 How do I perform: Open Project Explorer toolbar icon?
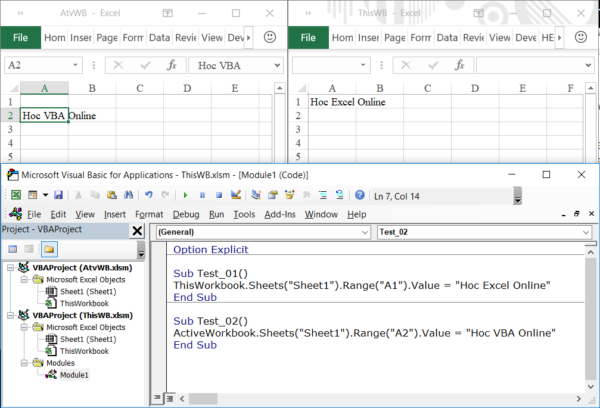click(256, 195)
